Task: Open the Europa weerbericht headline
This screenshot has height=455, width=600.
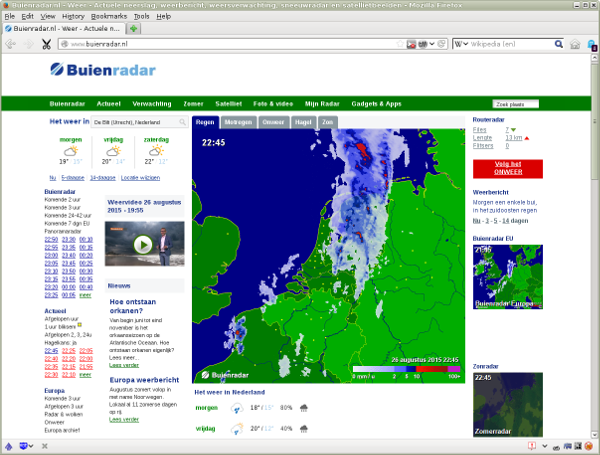Action: click(x=144, y=380)
